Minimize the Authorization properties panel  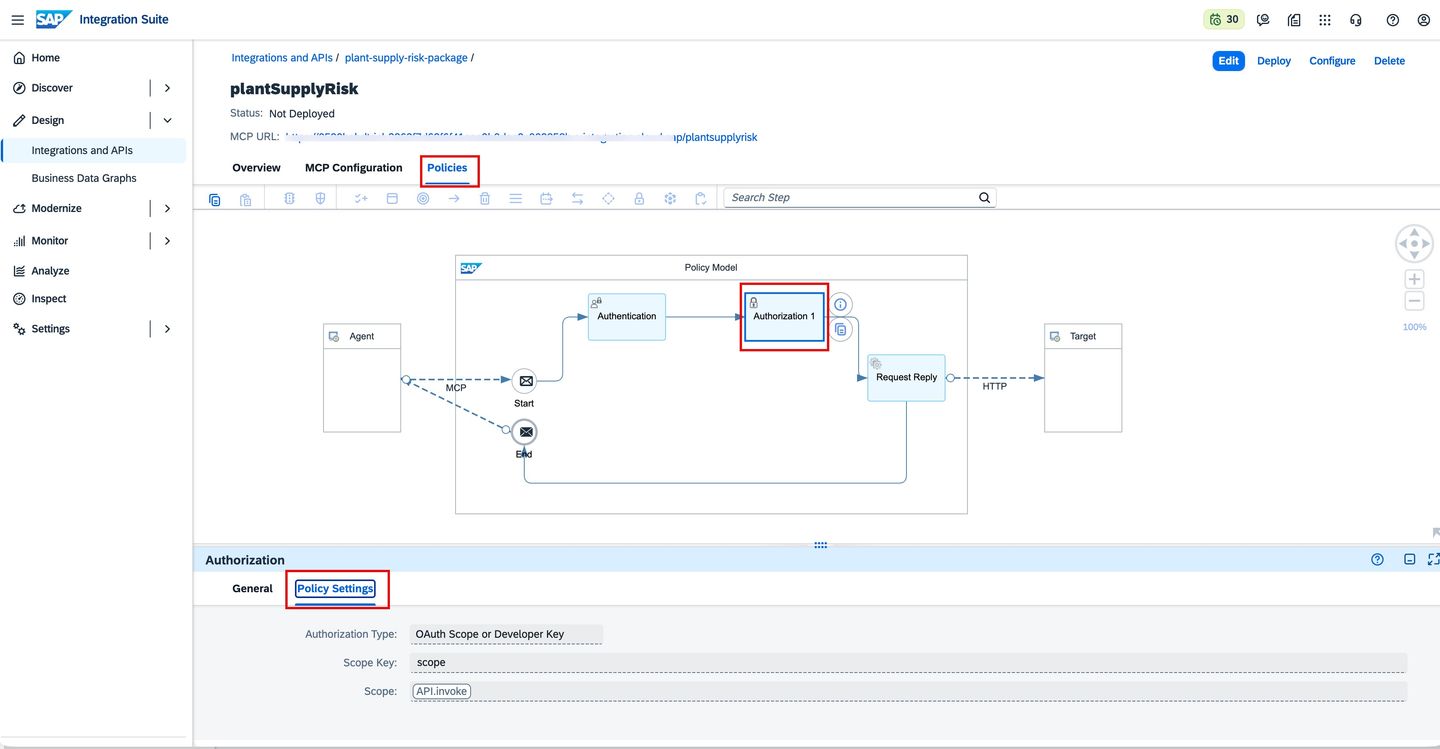(1409, 559)
